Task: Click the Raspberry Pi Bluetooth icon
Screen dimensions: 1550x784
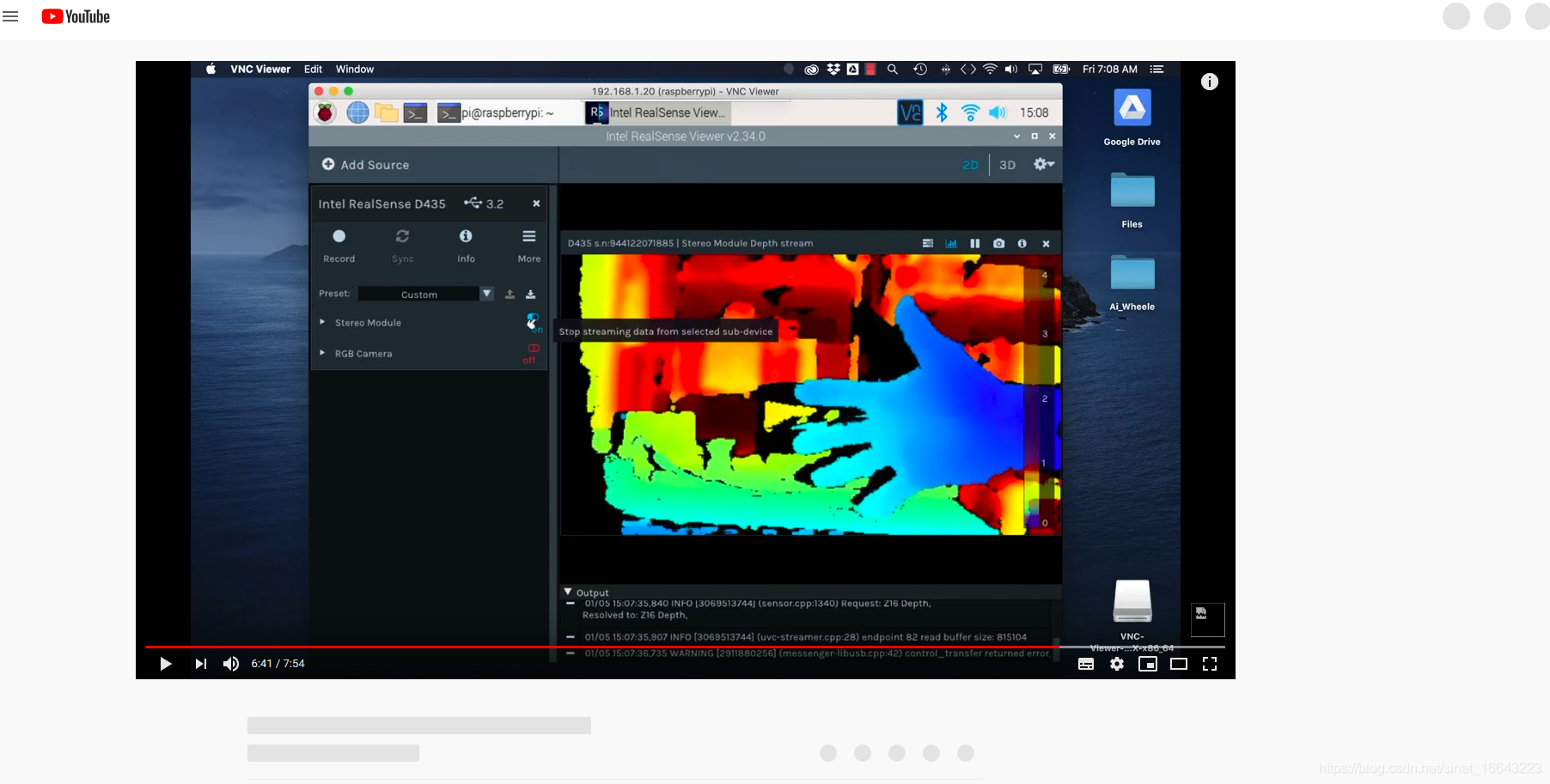Action: (942, 112)
